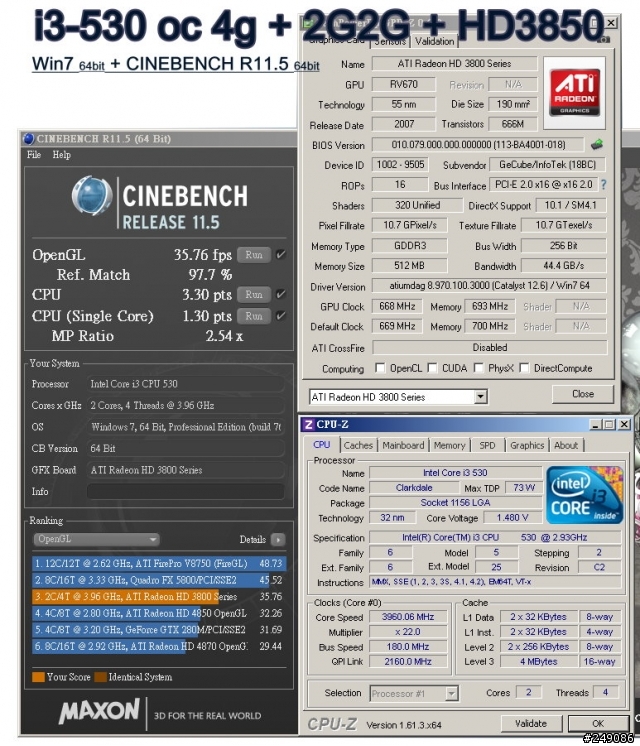Switch to the Validation tab in GPU-Z
The image size is (640, 746).
click(434, 41)
